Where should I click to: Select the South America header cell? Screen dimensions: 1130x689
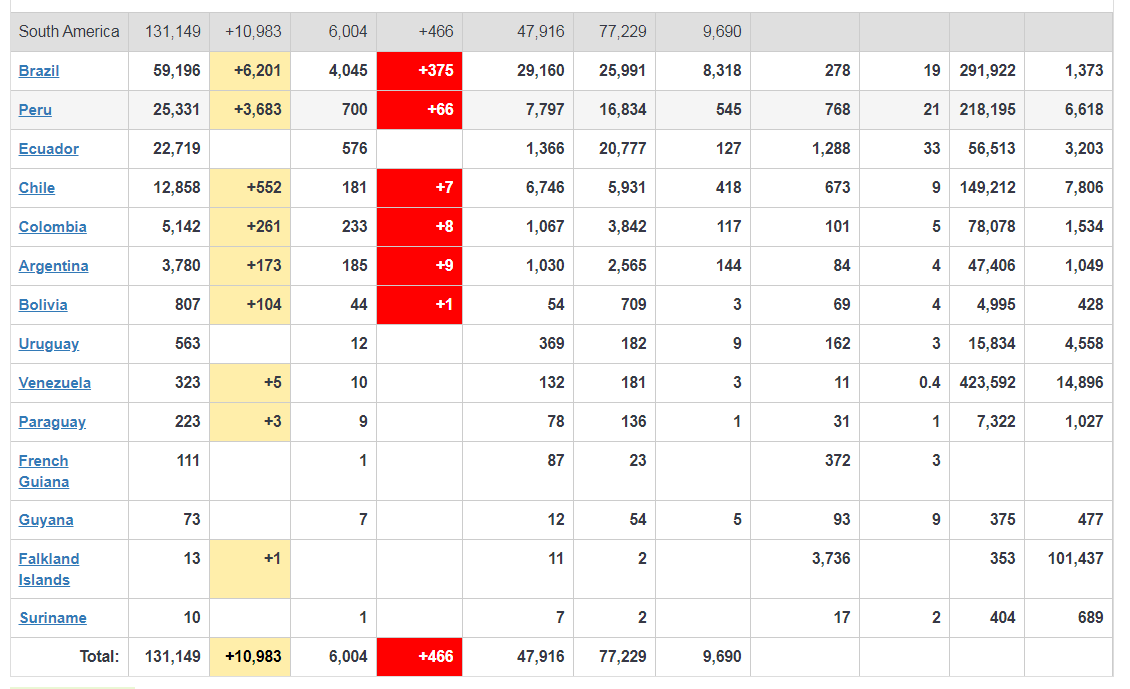(x=69, y=32)
